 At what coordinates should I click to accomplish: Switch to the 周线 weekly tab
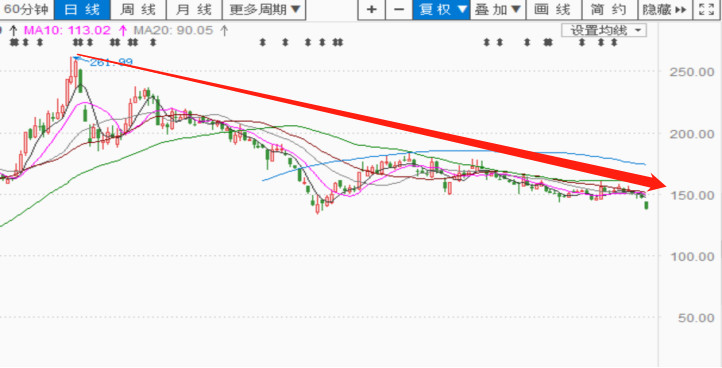pyautogui.click(x=138, y=9)
